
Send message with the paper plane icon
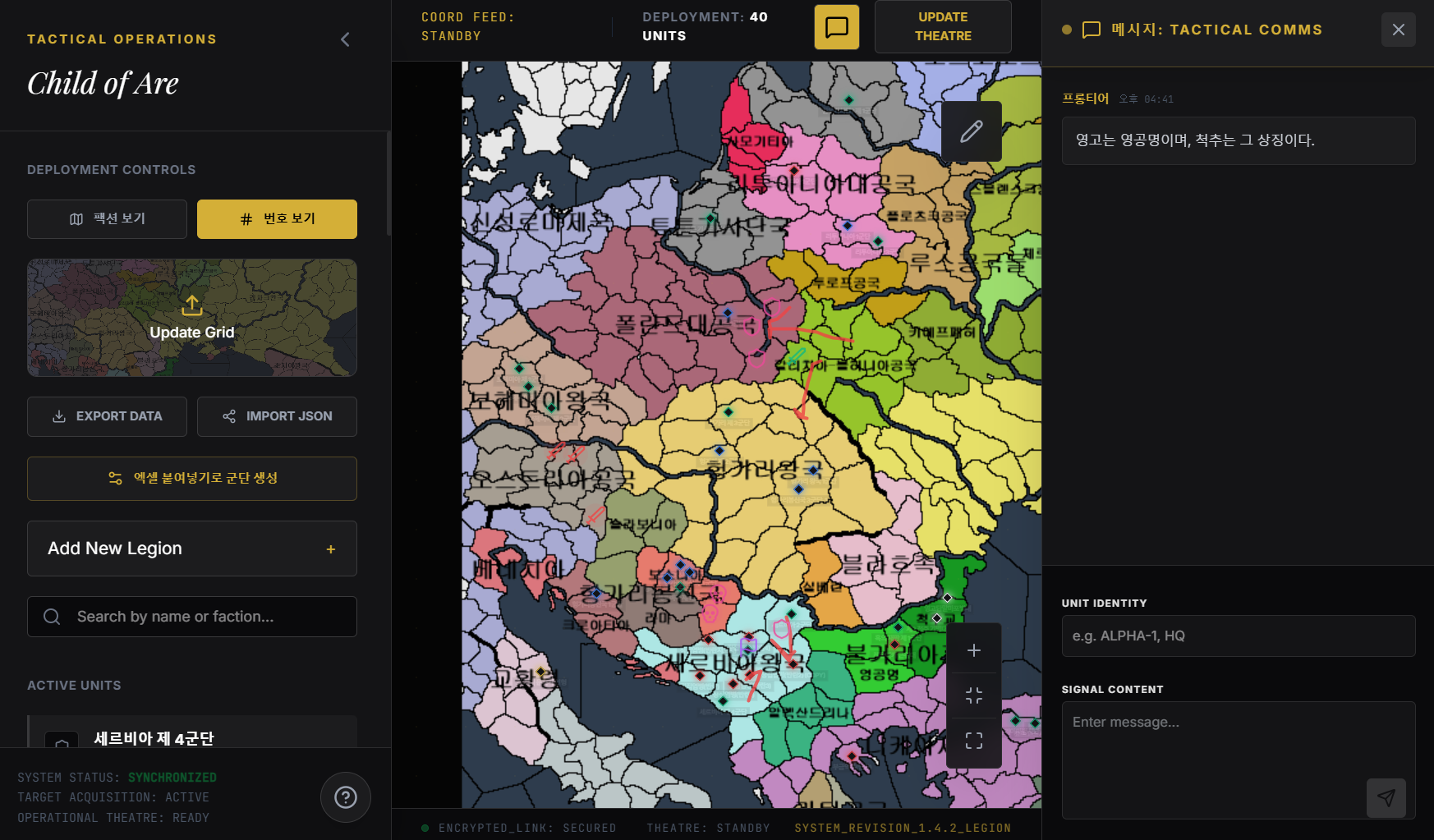coord(1386,797)
